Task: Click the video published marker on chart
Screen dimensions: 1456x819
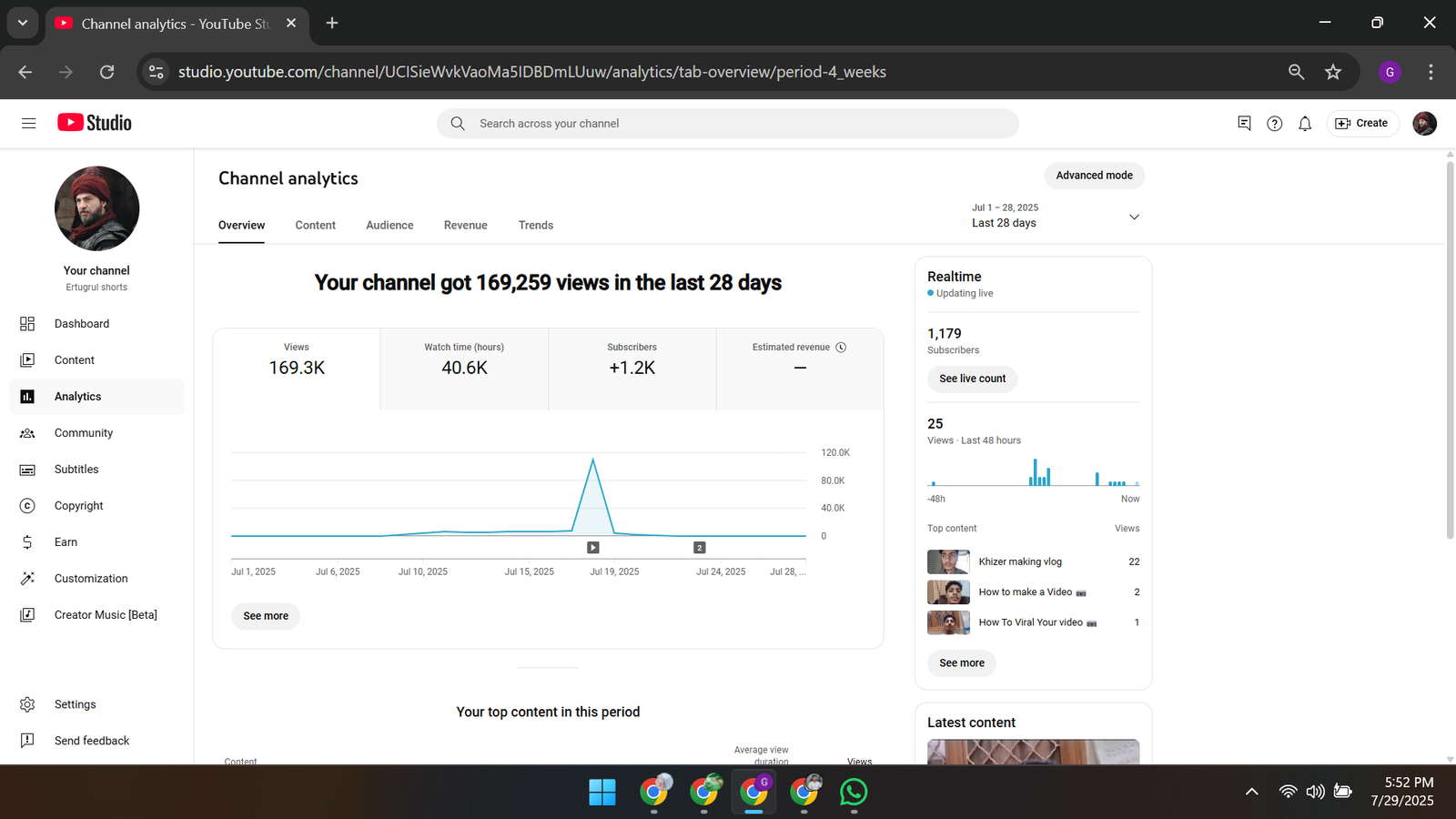Action: [593, 548]
